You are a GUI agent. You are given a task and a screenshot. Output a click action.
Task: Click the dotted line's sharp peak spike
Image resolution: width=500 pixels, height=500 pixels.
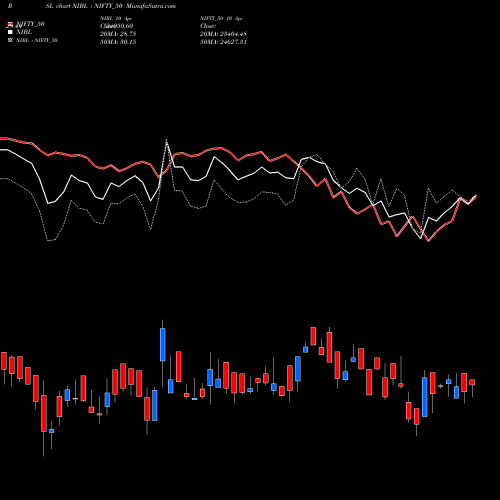click(x=166, y=140)
